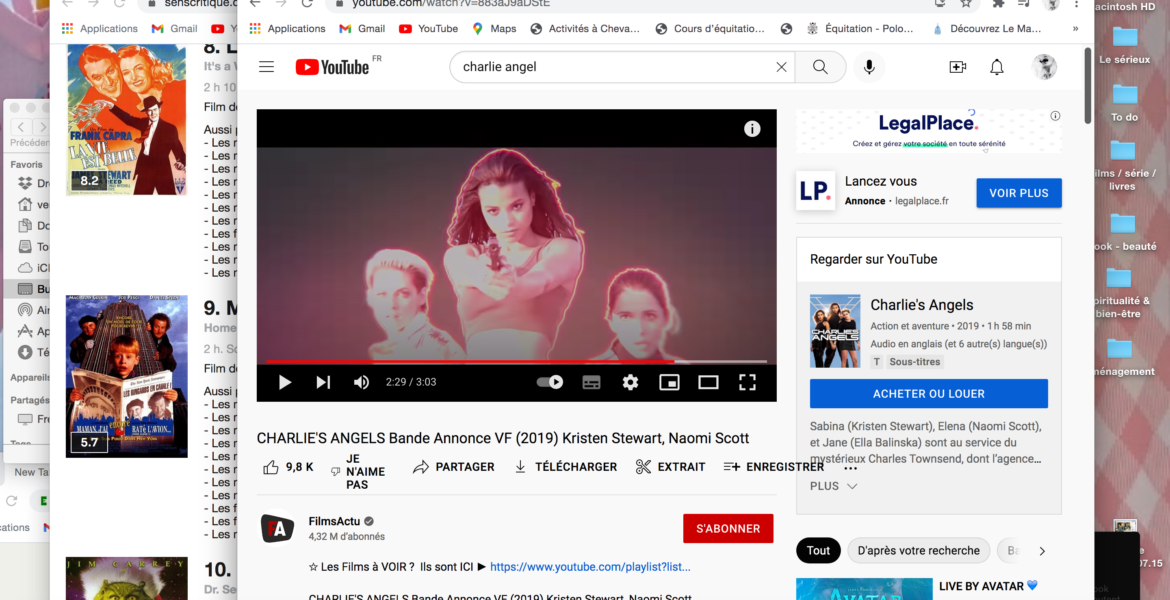Open the Charlie's Angels movie poster
The width and height of the screenshot is (1170, 600).
pos(835,331)
